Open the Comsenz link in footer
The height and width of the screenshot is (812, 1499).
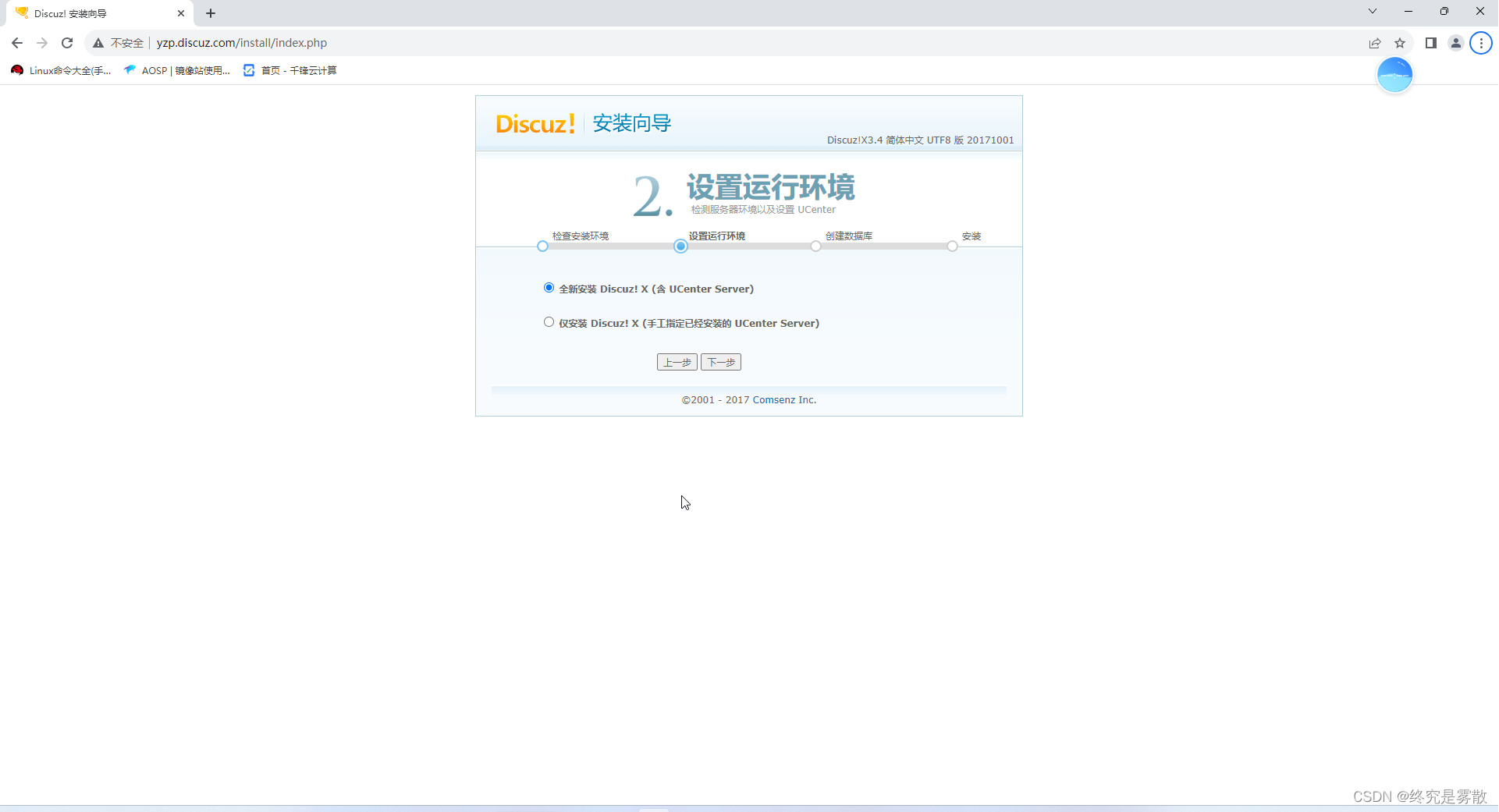(774, 400)
